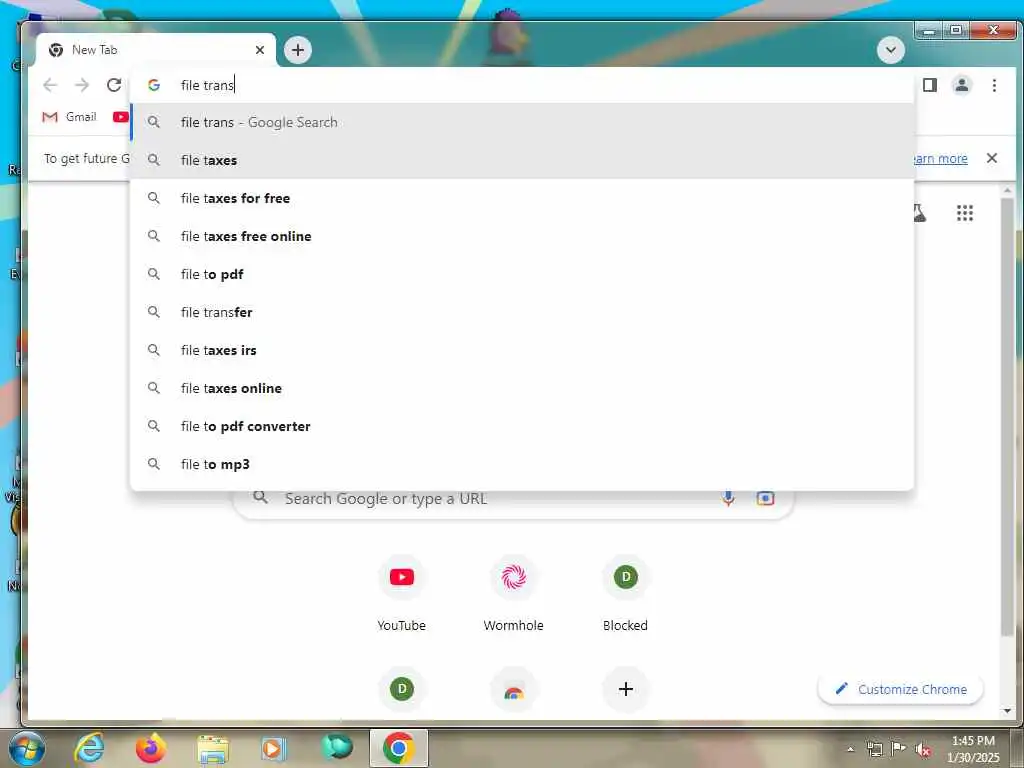
Task: Go back with the back arrow
Action: pos(50,85)
